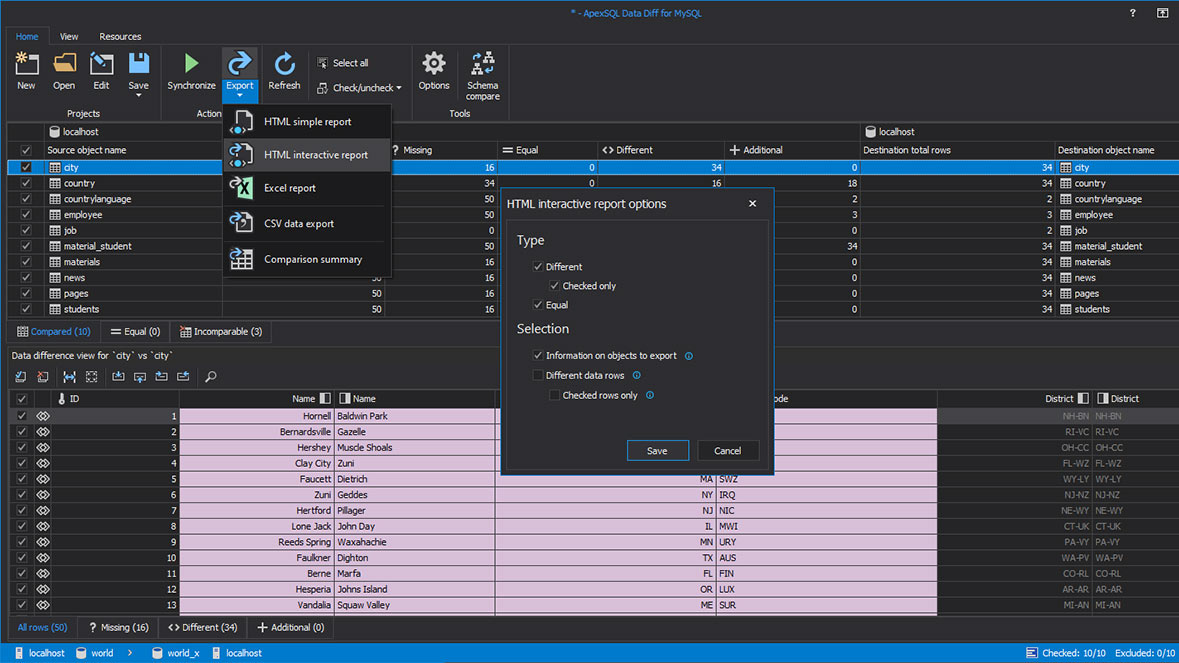Click the magnifier search icon above the data grid
1179x663 pixels.
click(210, 377)
